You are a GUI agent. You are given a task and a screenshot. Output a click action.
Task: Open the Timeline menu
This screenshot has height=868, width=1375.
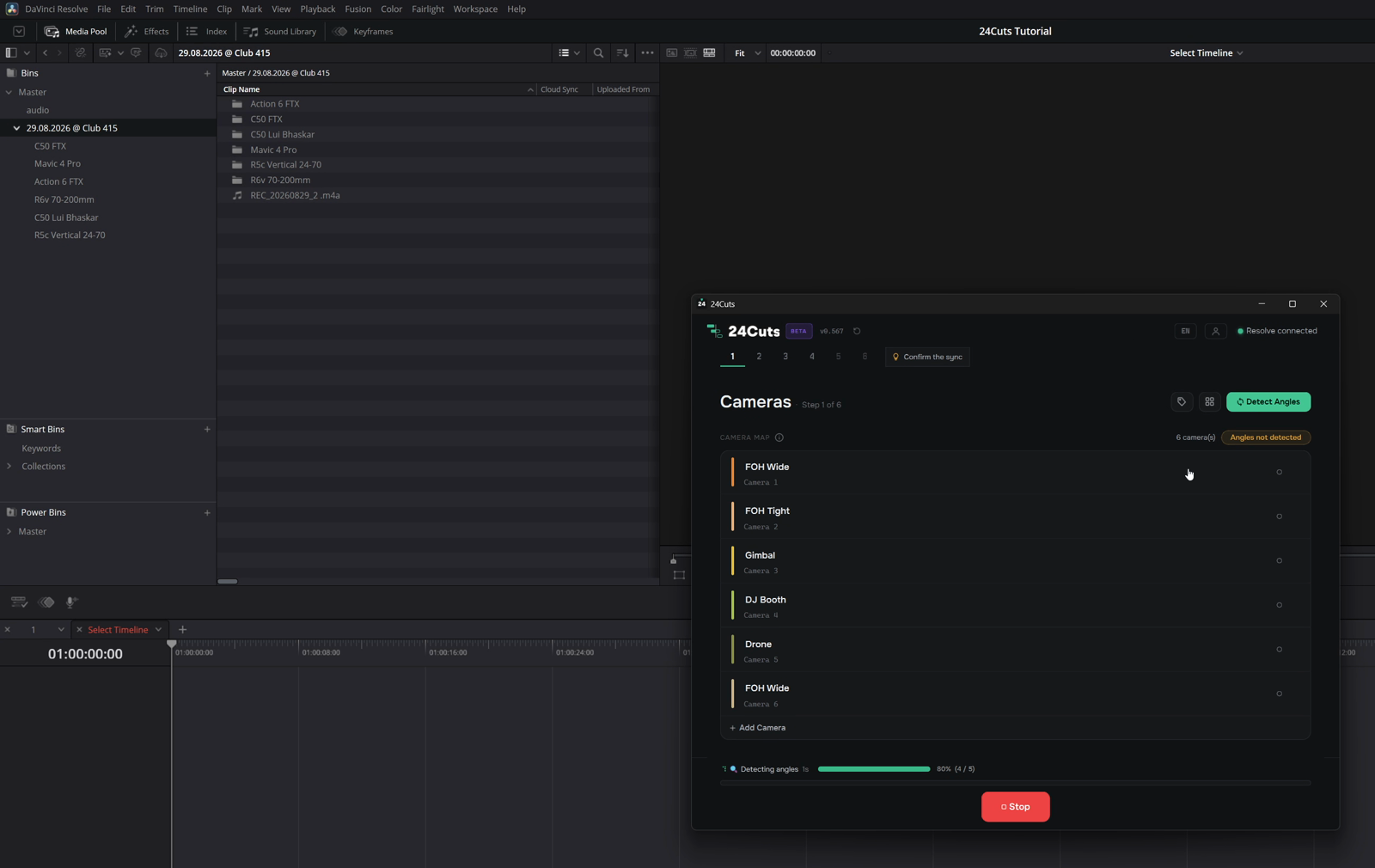(x=190, y=9)
